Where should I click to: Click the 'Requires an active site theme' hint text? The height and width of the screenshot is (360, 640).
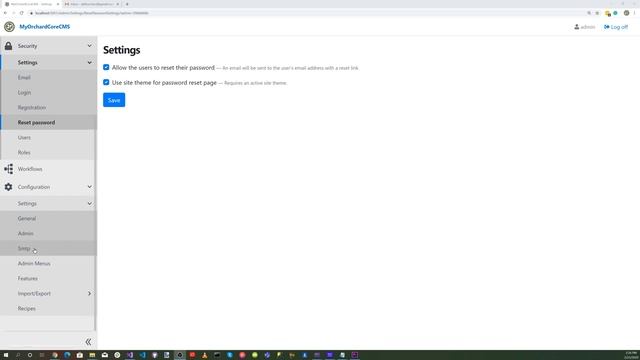coord(256,83)
